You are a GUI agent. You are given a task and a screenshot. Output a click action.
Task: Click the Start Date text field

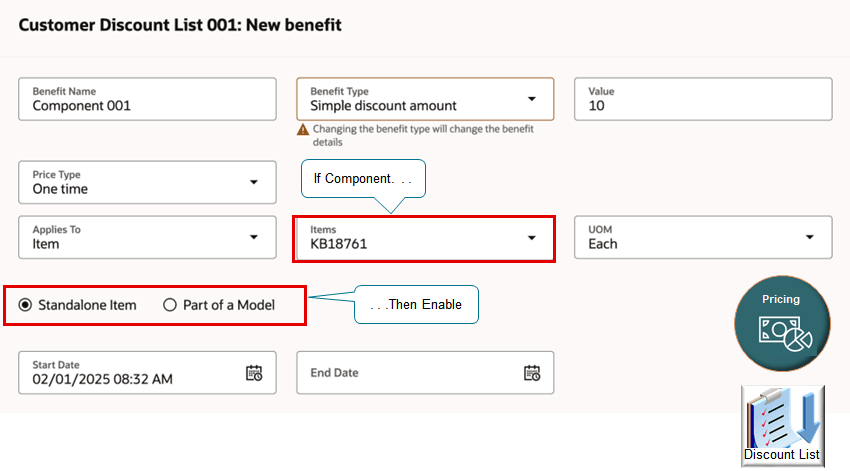point(130,373)
